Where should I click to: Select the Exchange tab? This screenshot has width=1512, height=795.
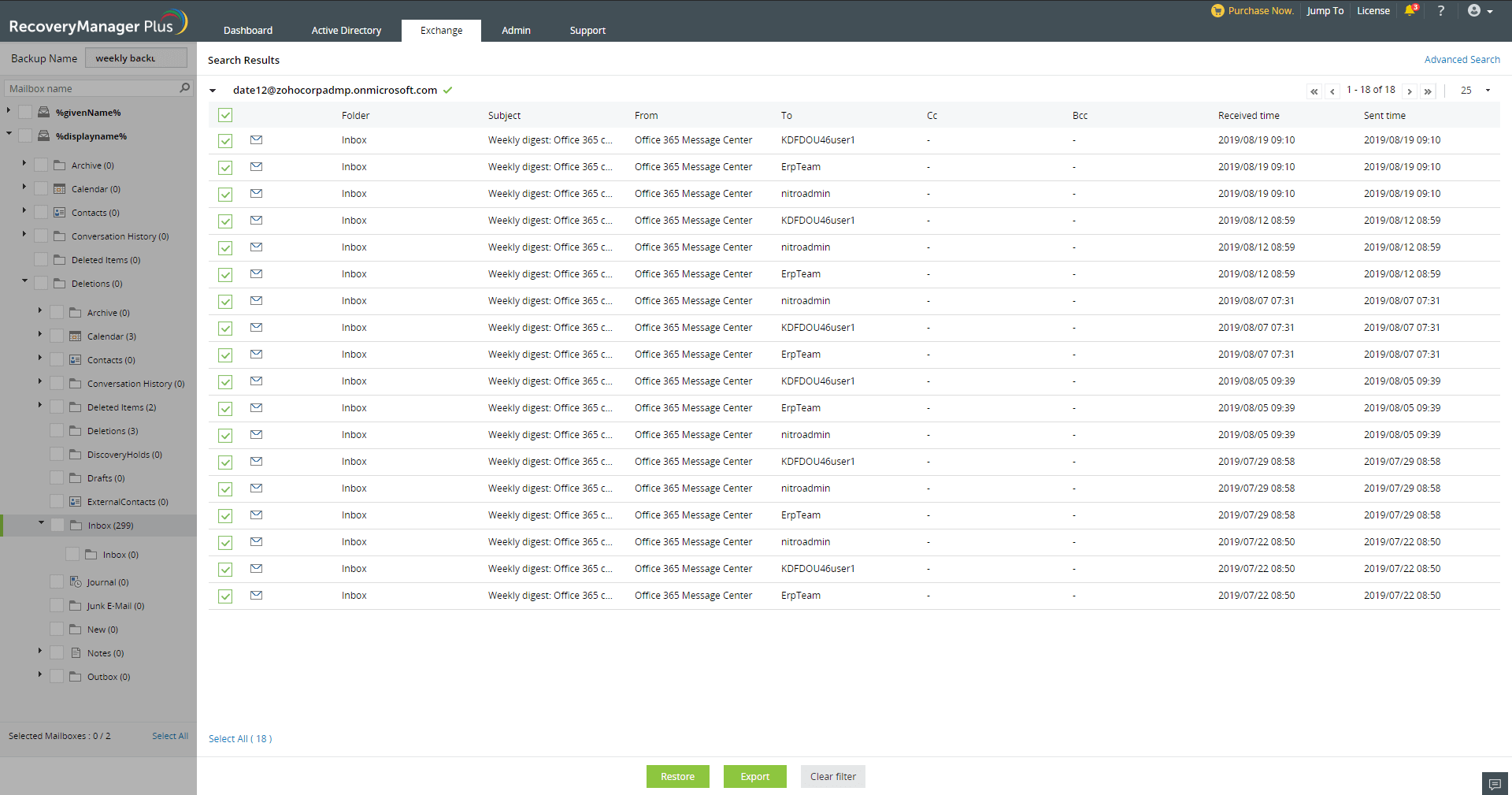pyautogui.click(x=441, y=31)
